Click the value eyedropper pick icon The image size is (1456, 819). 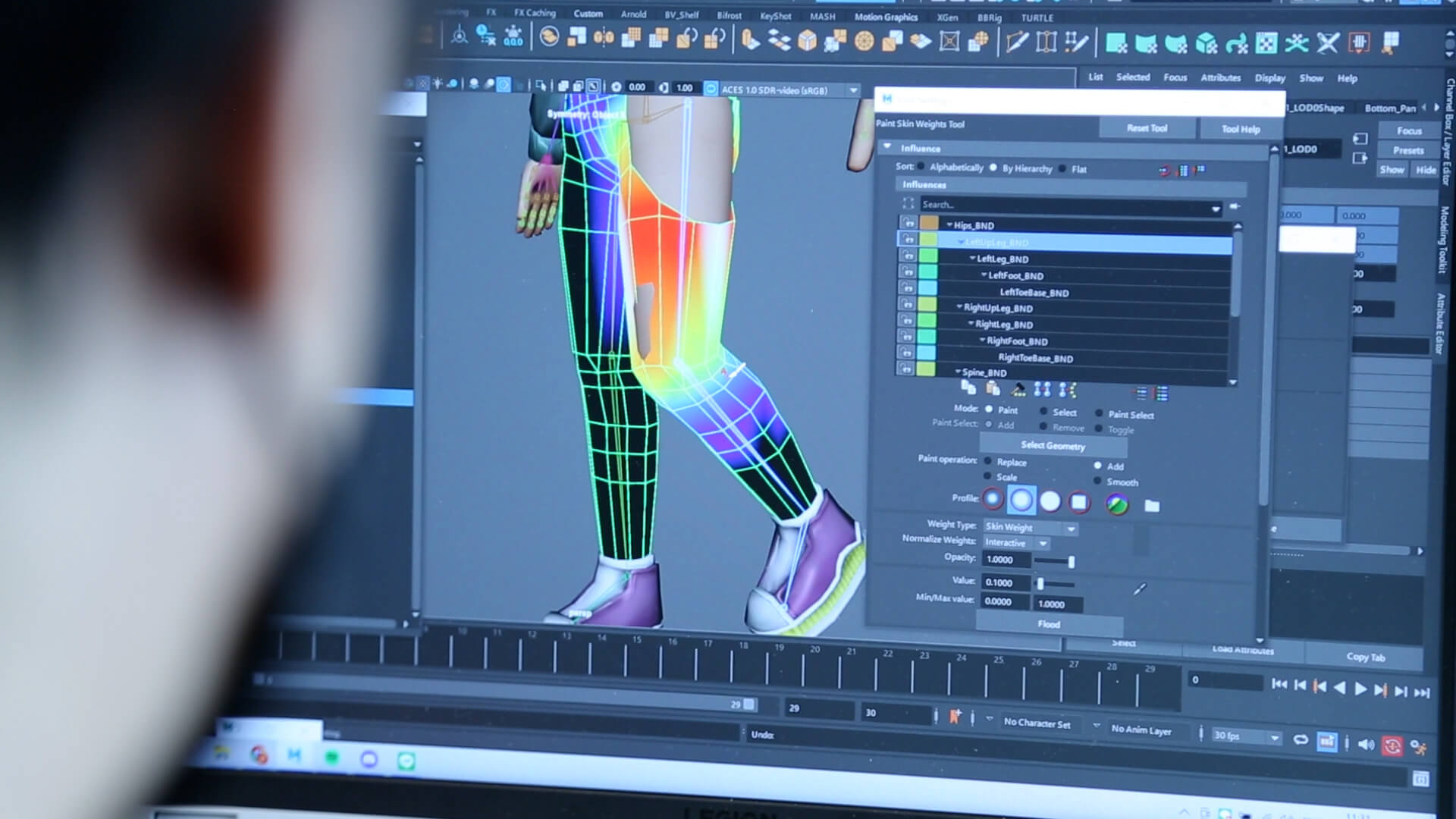pos(1139,588)
